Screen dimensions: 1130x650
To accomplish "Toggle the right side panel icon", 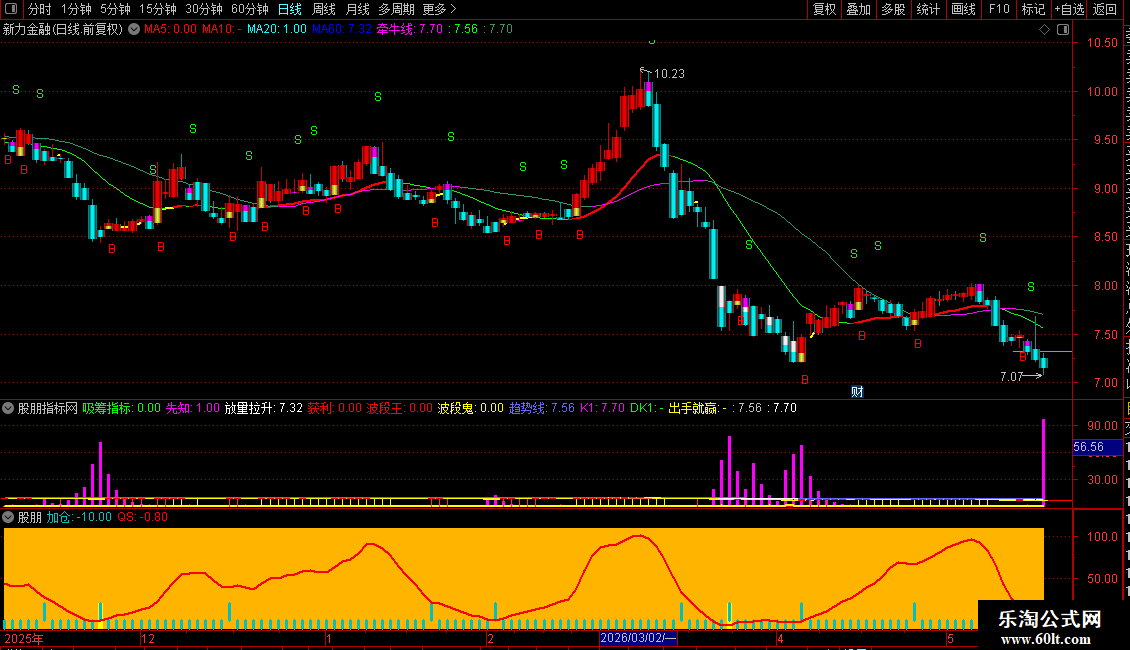I will pyautogui.click(x=1063, y=29).
